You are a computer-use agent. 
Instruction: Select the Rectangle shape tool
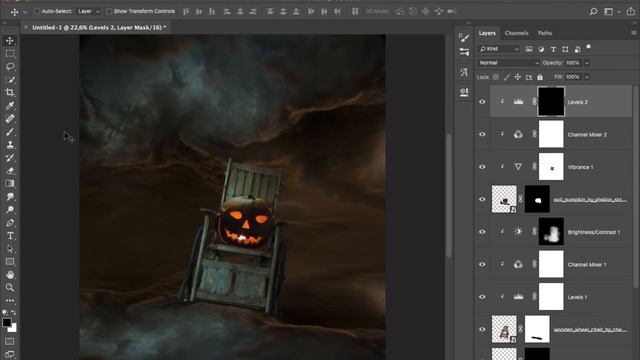click(x=10, y=262)
